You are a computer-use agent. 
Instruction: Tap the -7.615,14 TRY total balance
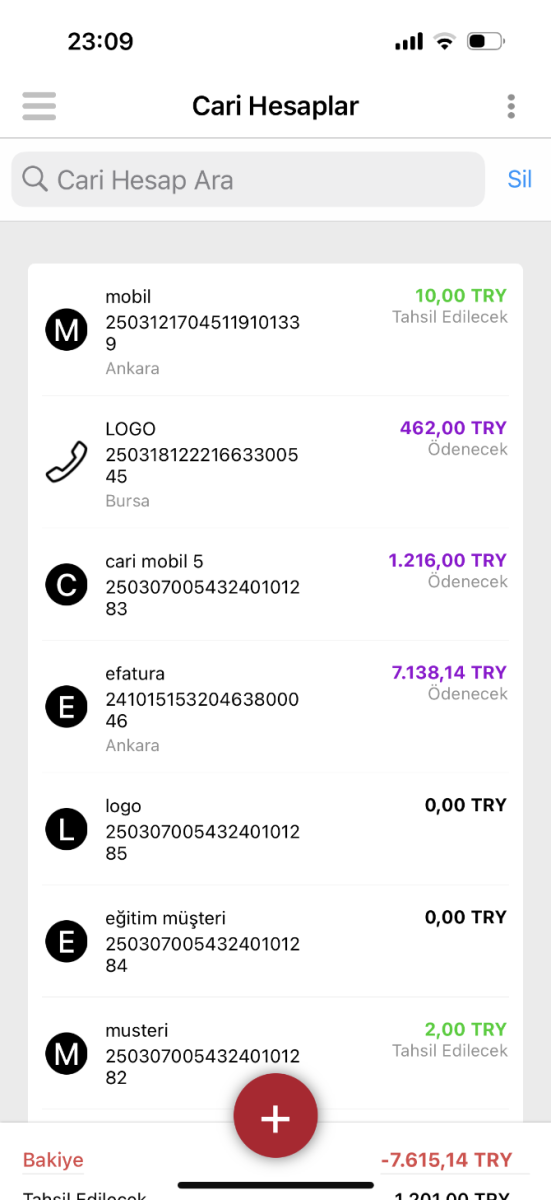tap(446, 1160)
